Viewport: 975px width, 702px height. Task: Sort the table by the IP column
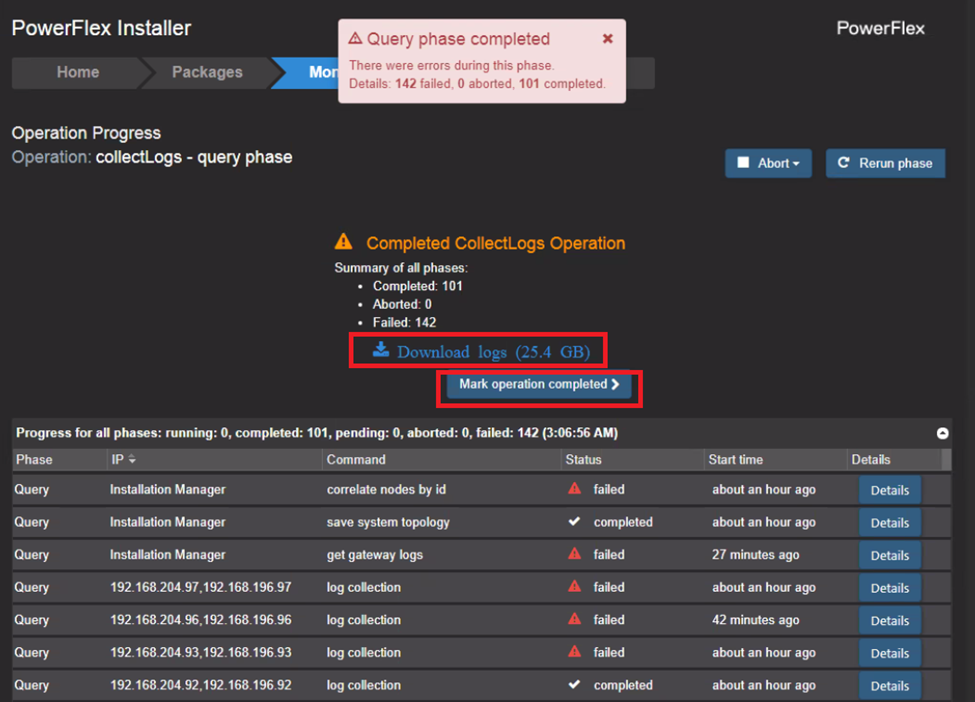123,460
